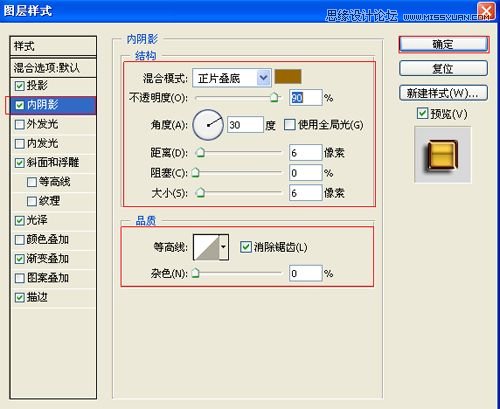This screenshot has height=409, width=500.
Task: Enable the 等高线 sub-option checkbox
Action: click(x=32, y=182)
